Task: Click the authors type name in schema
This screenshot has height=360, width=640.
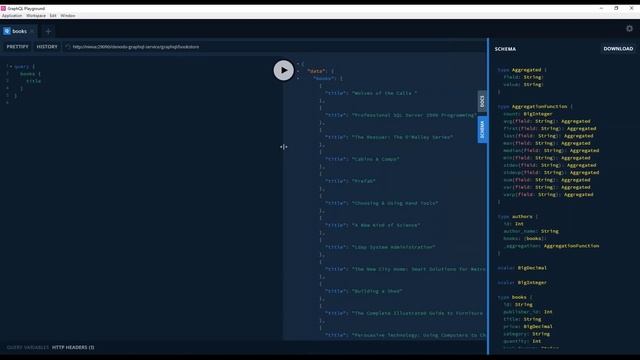Action: coord(522,217)
